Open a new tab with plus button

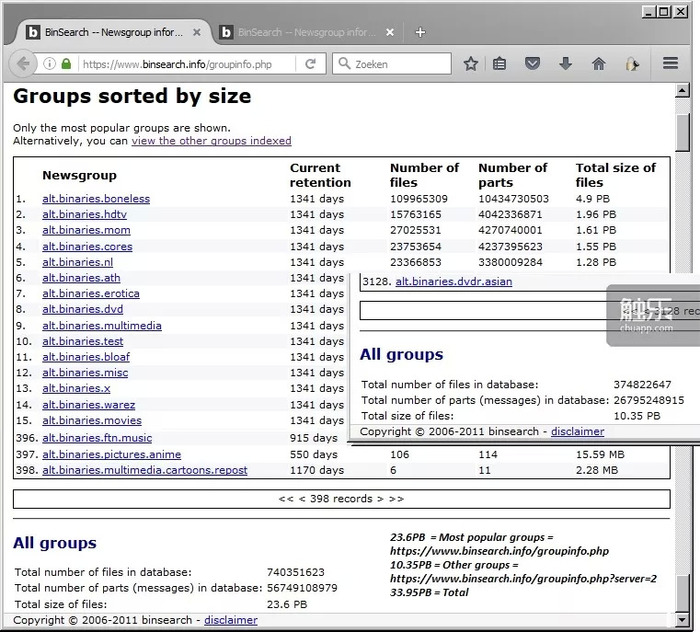[x=420, y=32]
